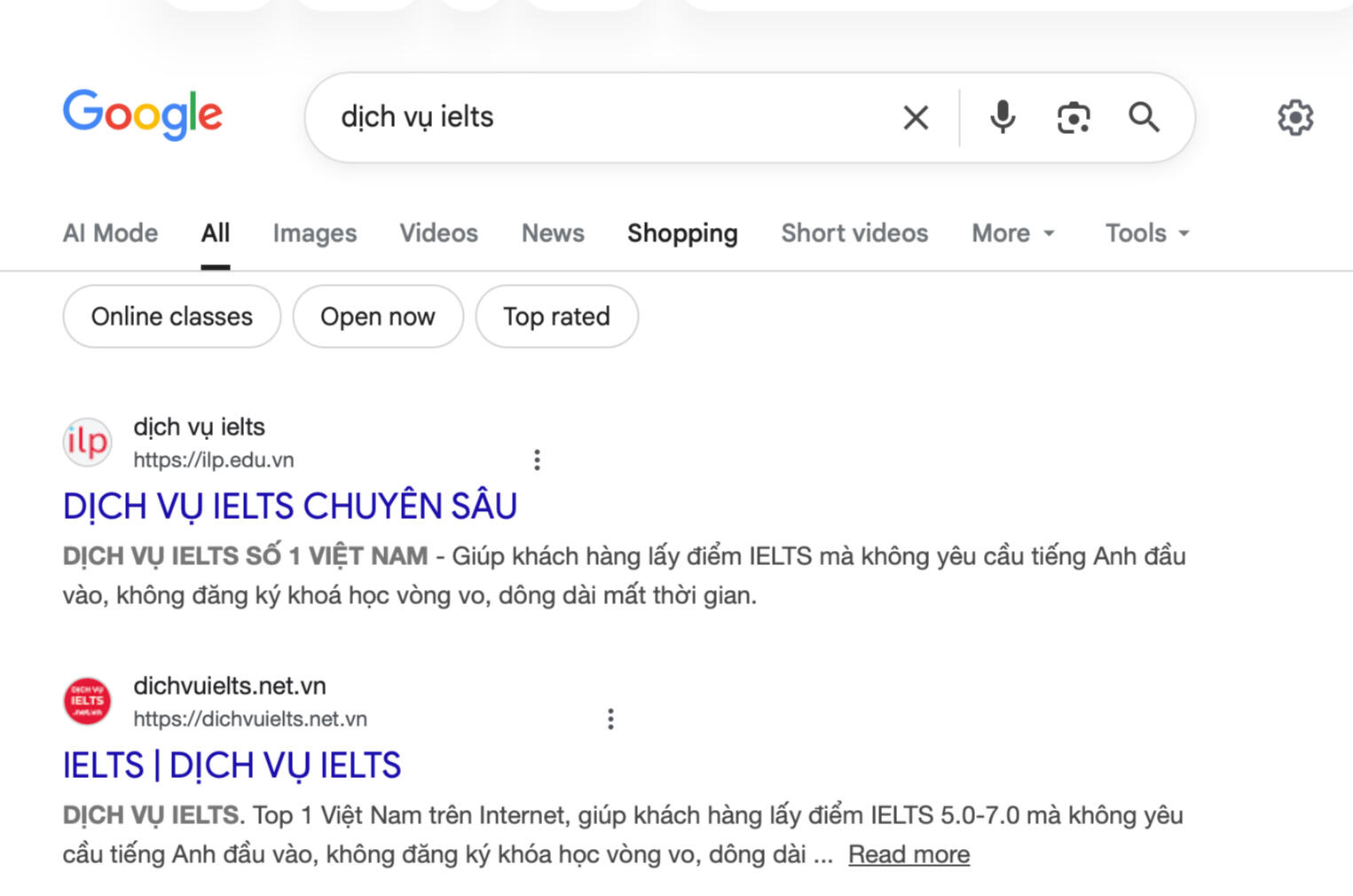Expand the Tools dropdown

tap(1146, 233)
